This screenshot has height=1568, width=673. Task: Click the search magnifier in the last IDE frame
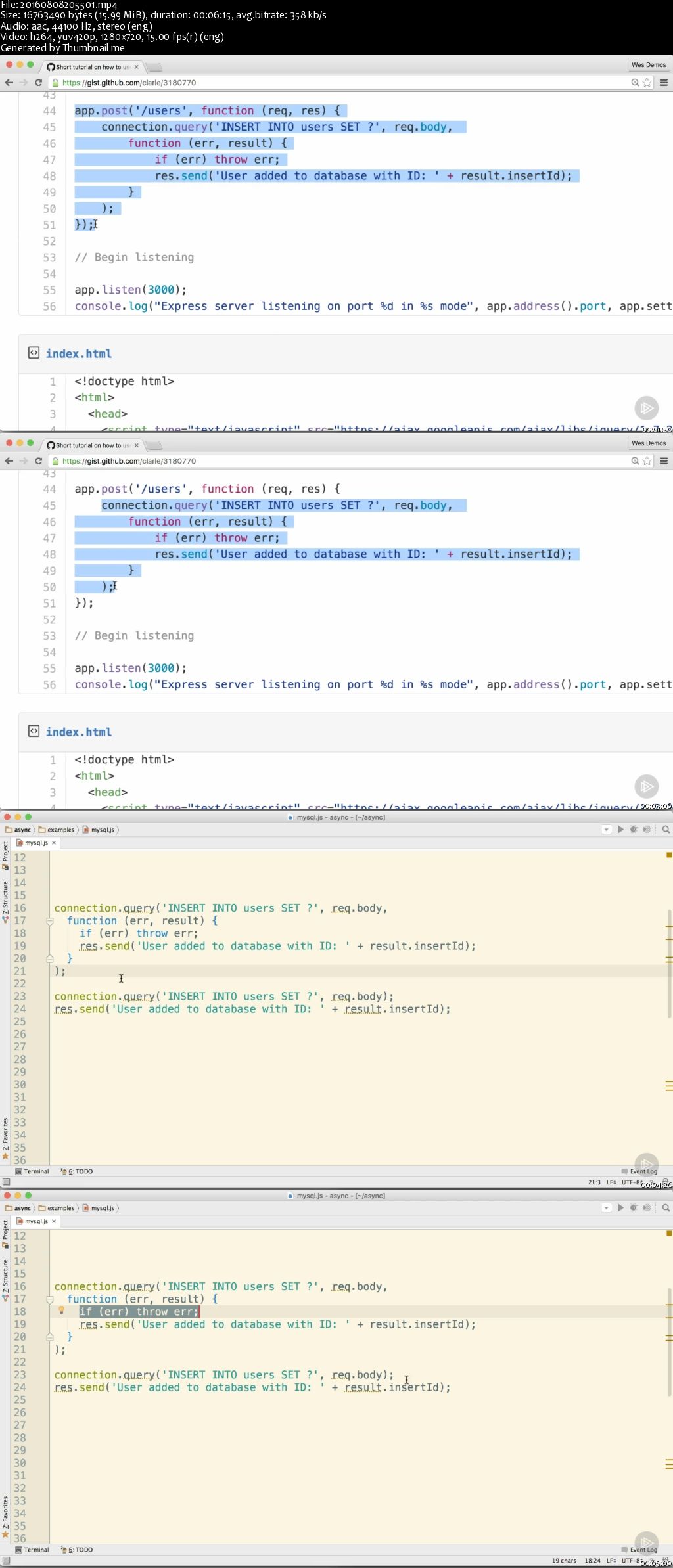[x=666, y=1208]
